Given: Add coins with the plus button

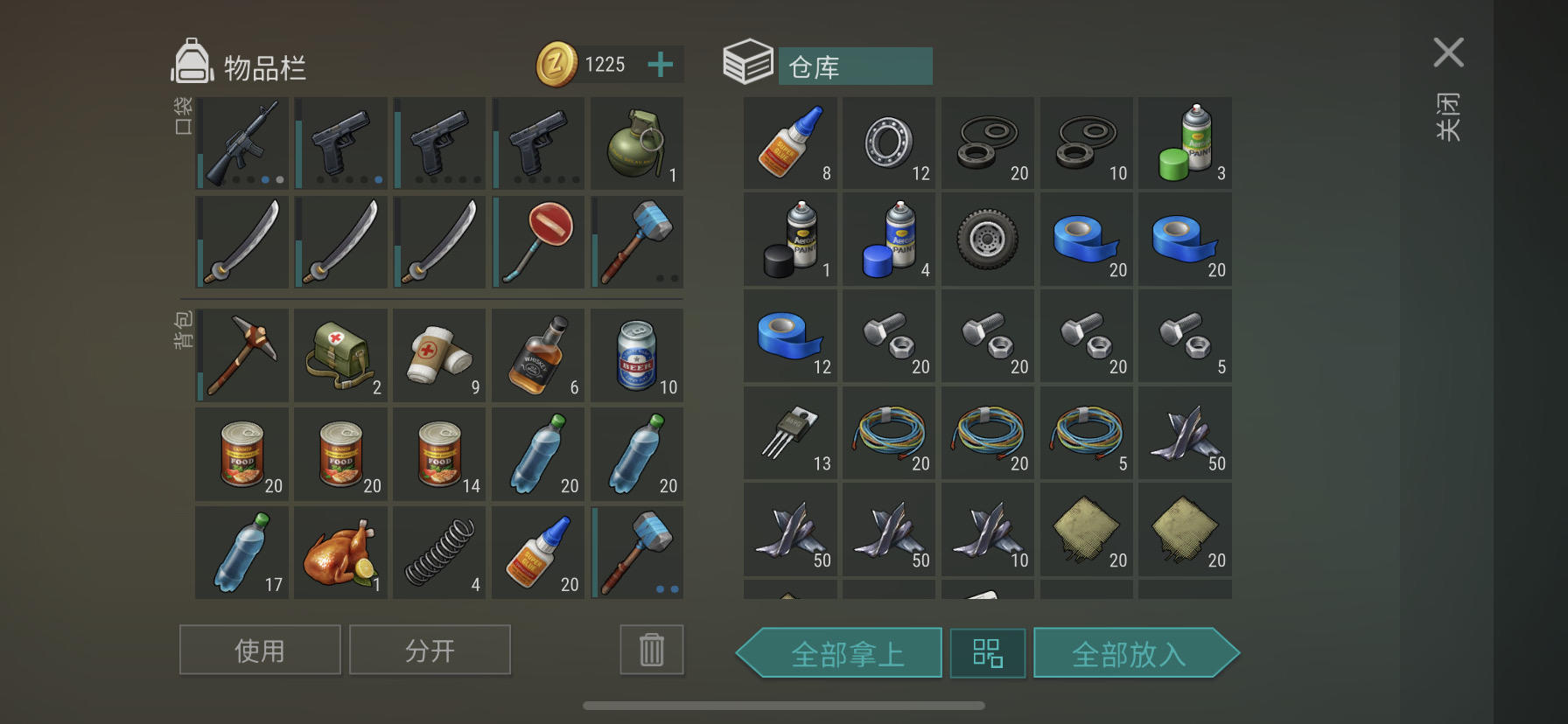Looking at the screenshot, I should click(x=661, y=64).
